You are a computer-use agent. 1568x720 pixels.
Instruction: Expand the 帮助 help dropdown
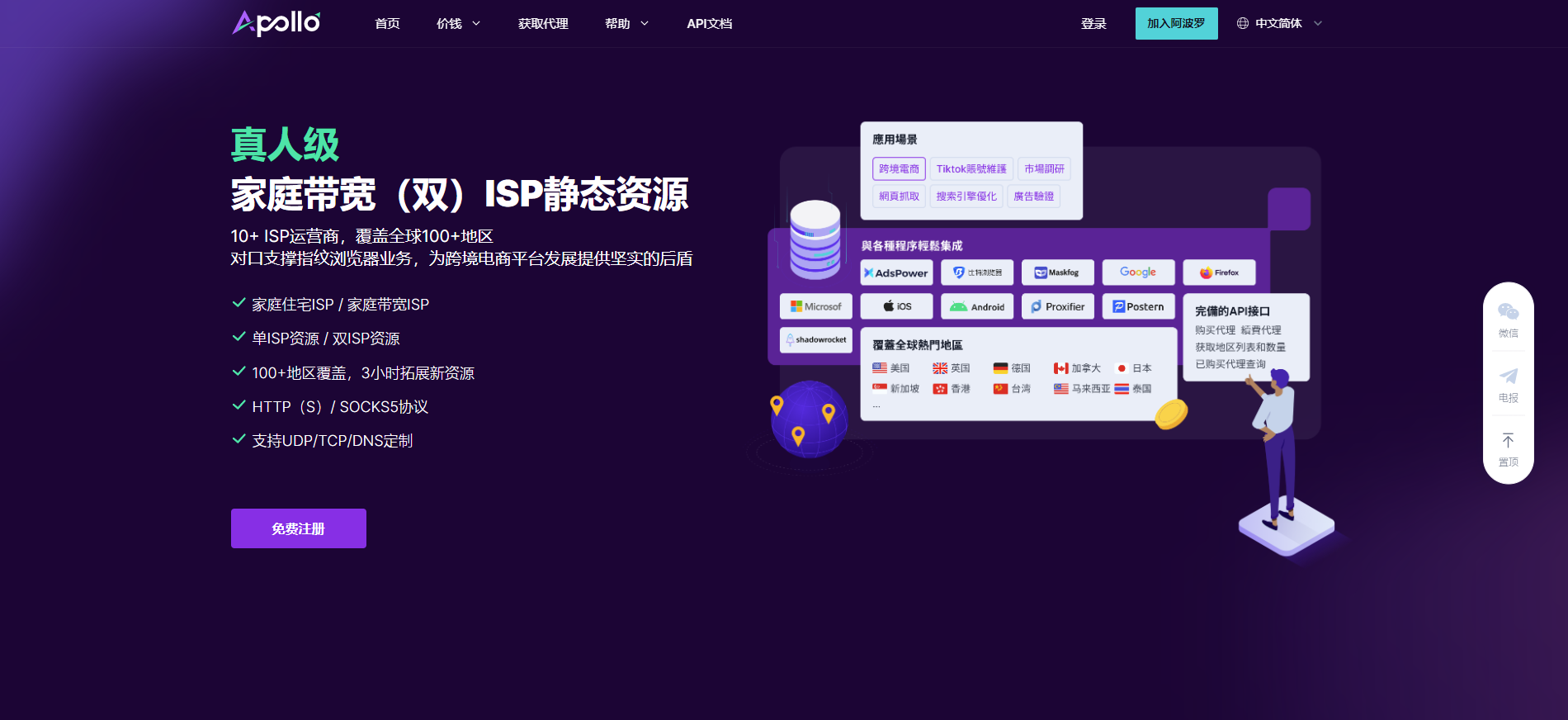point(626,23)
